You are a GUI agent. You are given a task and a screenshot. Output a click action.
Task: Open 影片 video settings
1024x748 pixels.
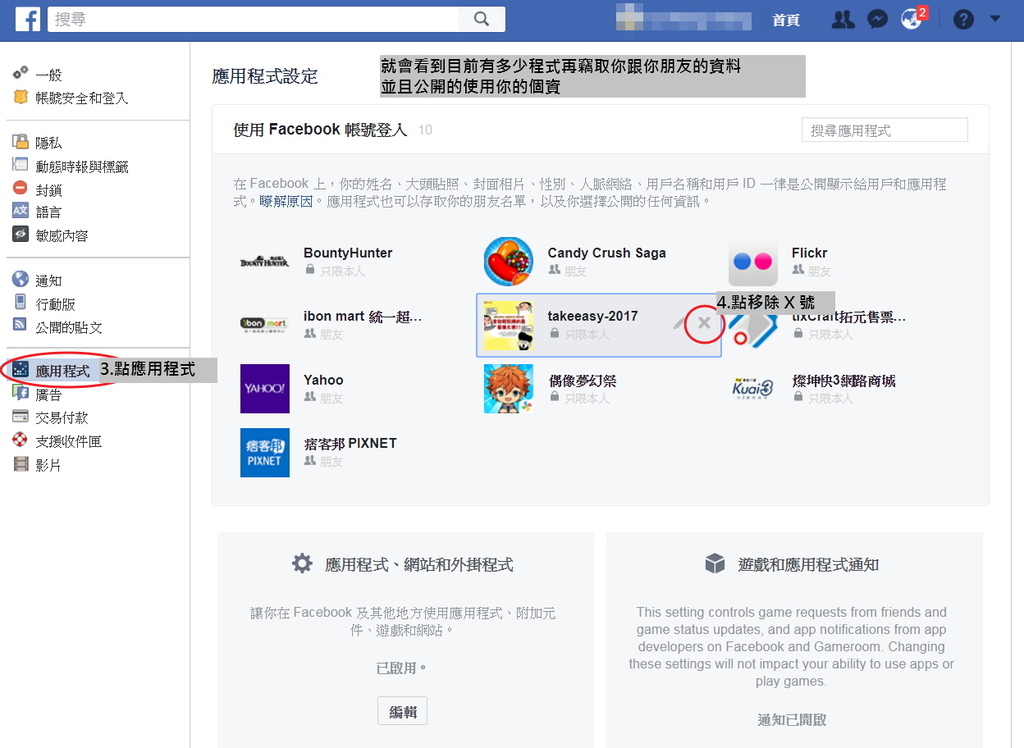(48, 465)
